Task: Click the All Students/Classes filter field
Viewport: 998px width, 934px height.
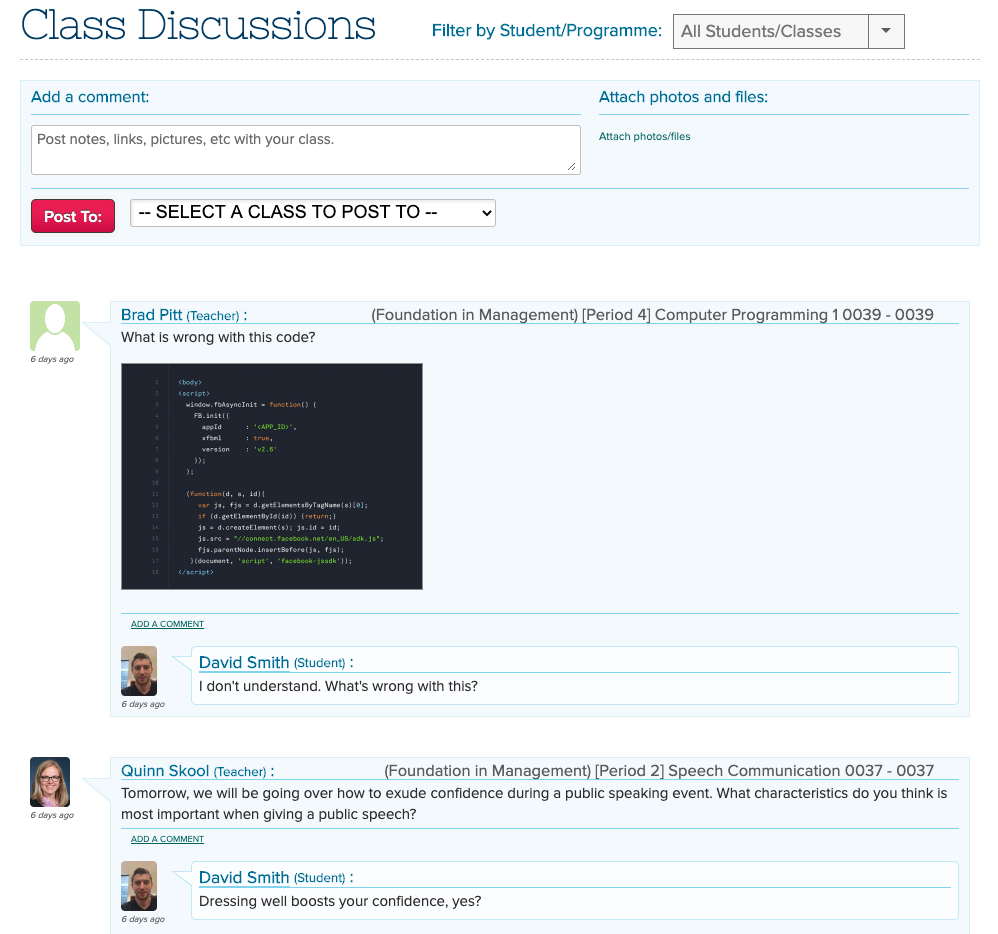Action: 771,31
